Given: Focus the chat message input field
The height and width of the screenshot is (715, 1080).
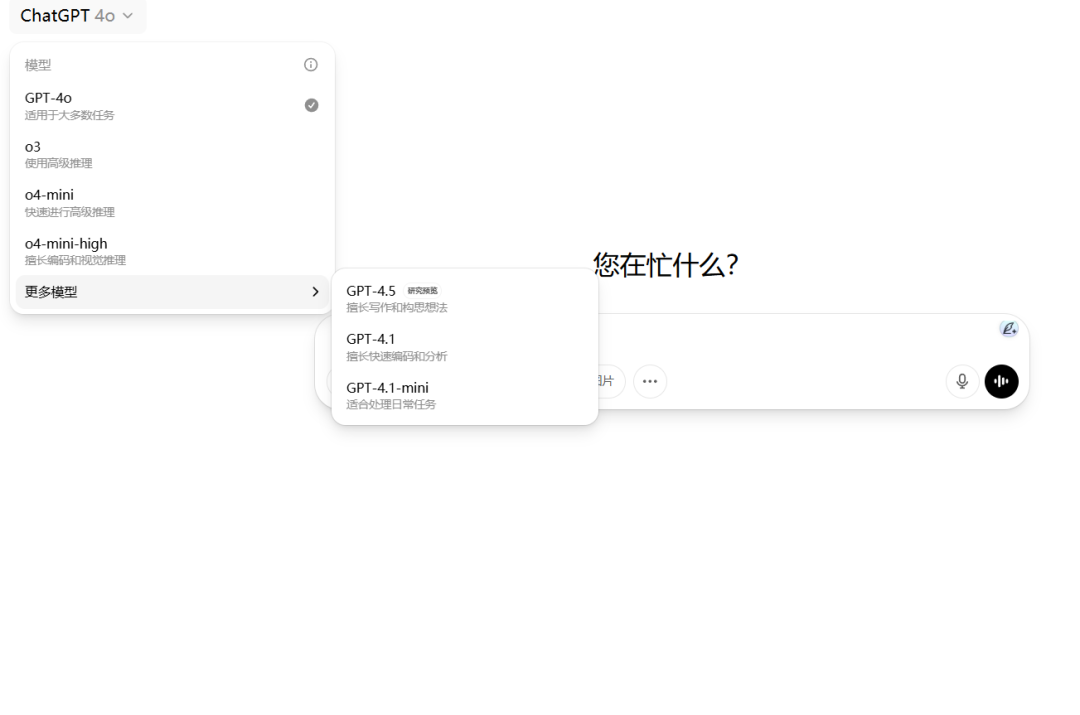Looking at the screenshot, I should click(792, 336).
